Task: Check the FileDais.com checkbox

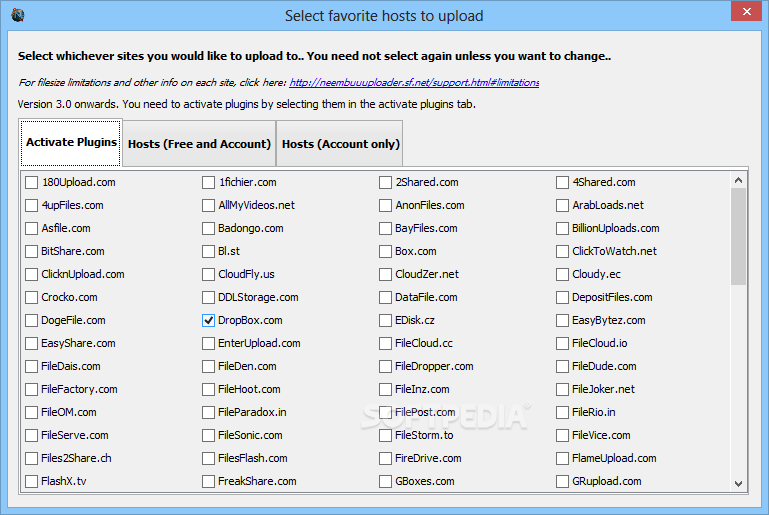Action: (31, 366)
